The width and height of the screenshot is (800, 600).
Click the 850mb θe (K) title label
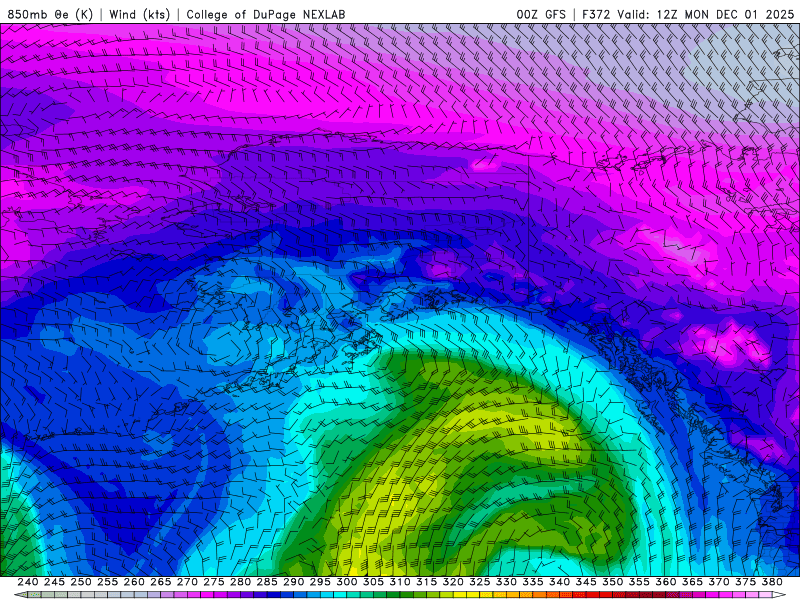coord(48,14)
